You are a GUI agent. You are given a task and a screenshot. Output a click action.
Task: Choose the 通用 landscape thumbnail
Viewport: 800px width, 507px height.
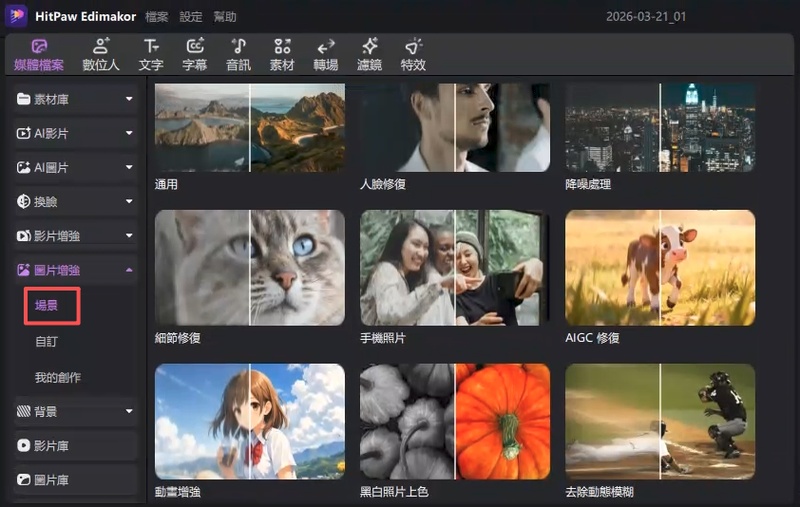[249, 128]
